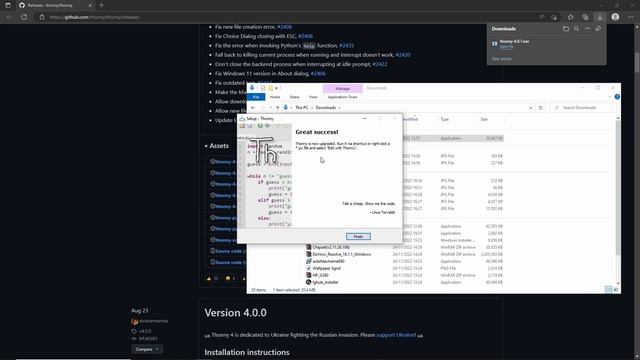The height and width of the screenshot is (360, 640).
Task: Open the browser Settings and more menu
Action: click(631, 17)
